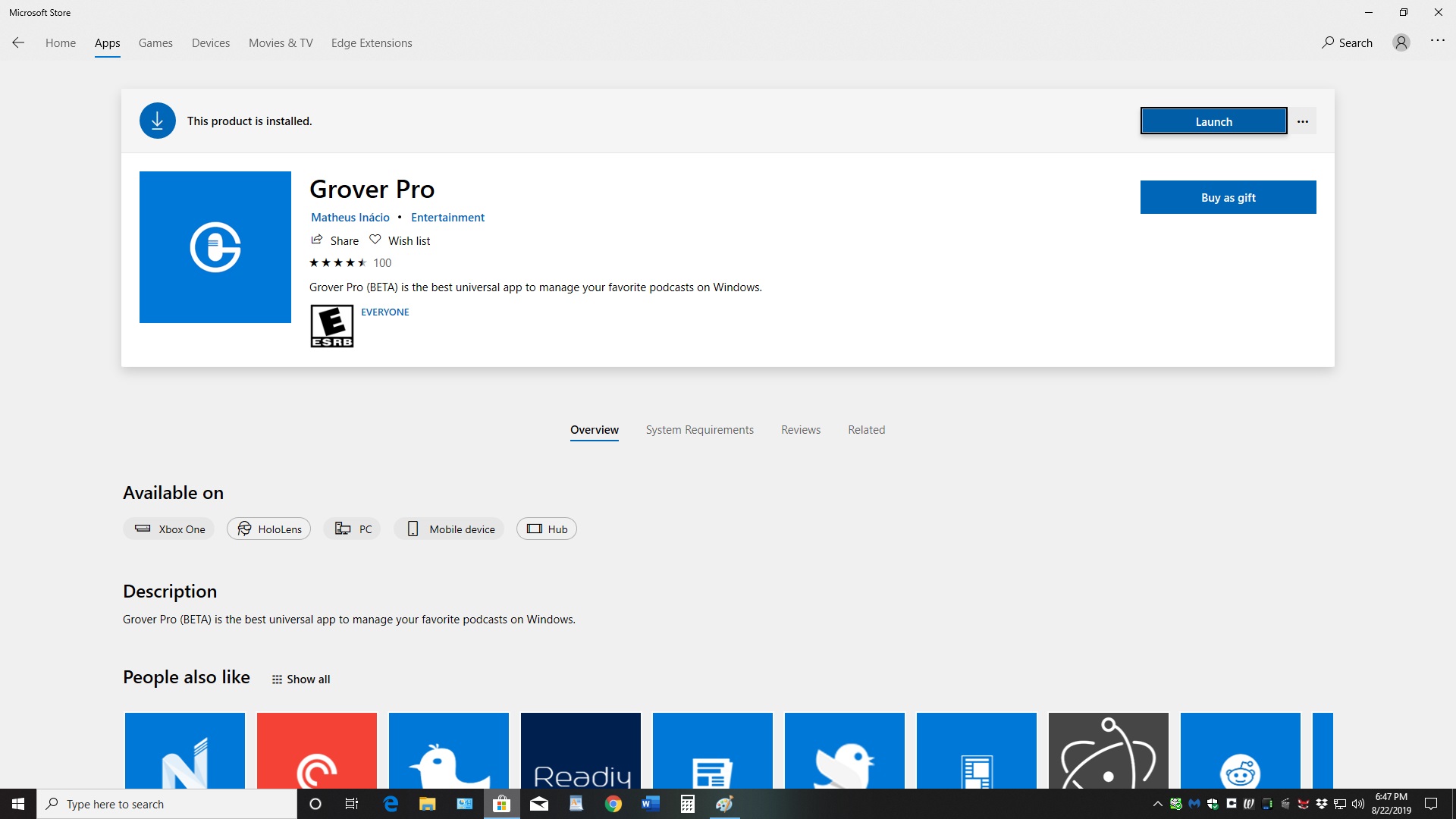Open the volume speaker tray icon
The height and width of the screenshot is (819, 1456).
[x=1358, y=804]
